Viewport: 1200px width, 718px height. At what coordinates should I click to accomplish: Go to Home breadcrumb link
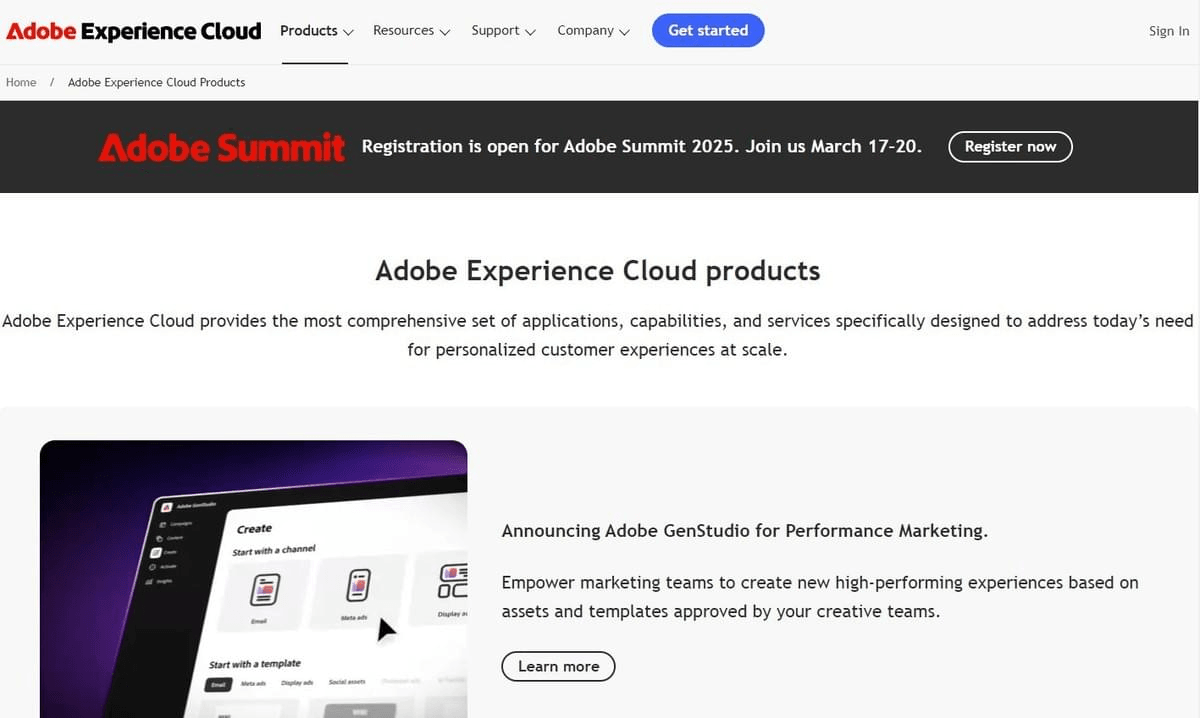tap(21, 82)
